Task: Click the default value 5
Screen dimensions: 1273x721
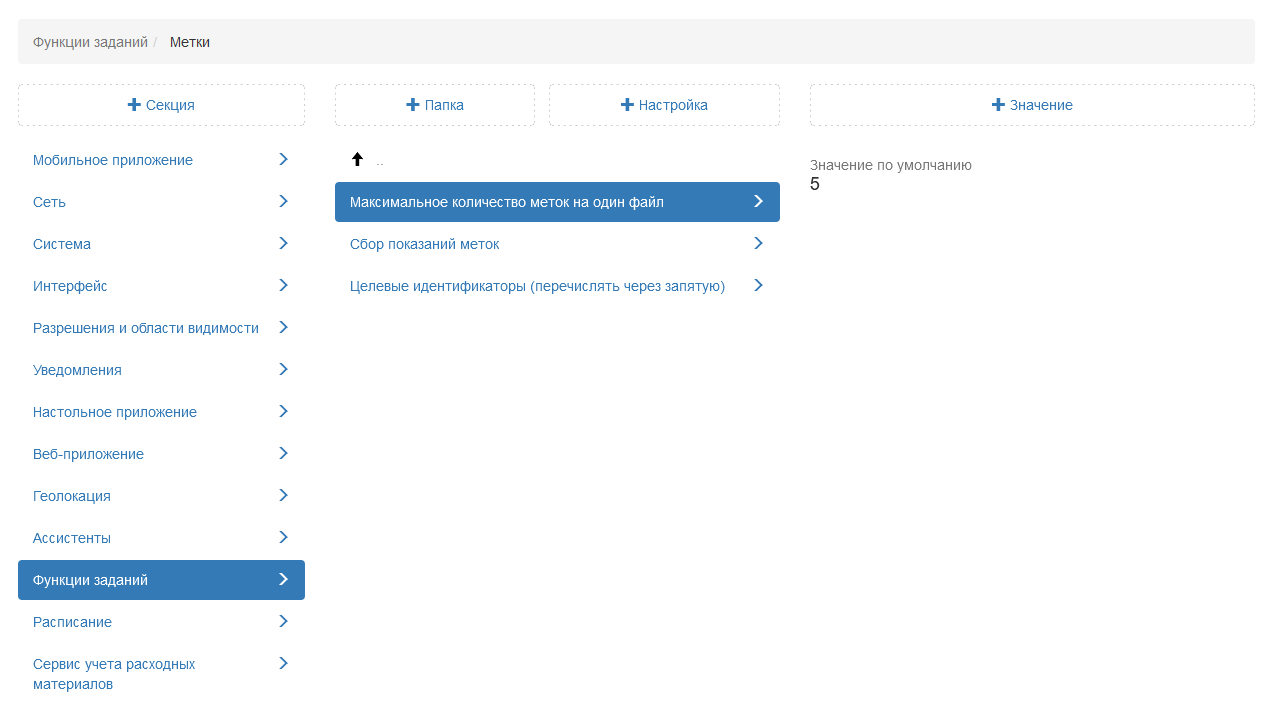Action: (x=815, y=185)
